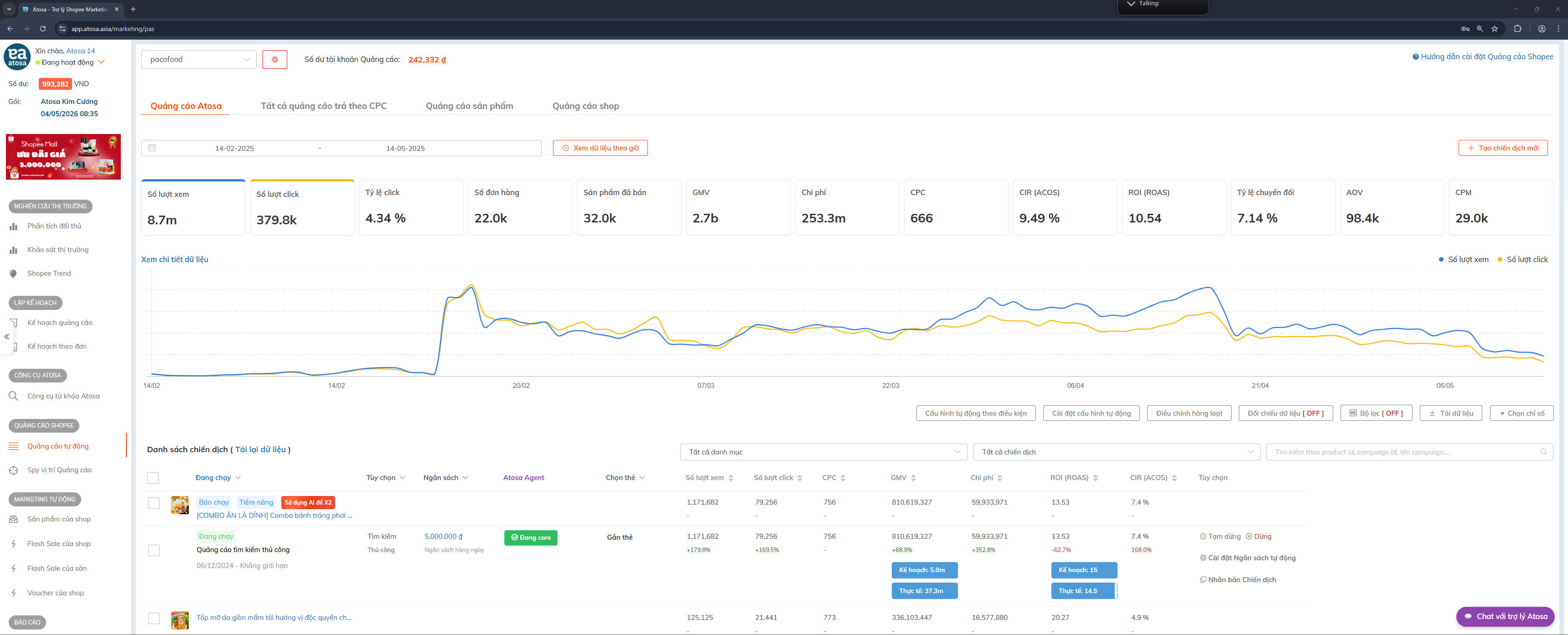Image resolution: width=1568 pixels, height=635 pixels.
Task: Click Xem chi tiết dữ liệu link
Action: click(175, 259)
